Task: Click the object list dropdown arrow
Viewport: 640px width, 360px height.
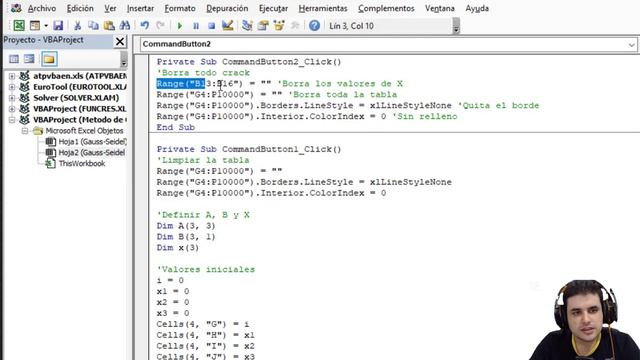Action: coord(631,44)
